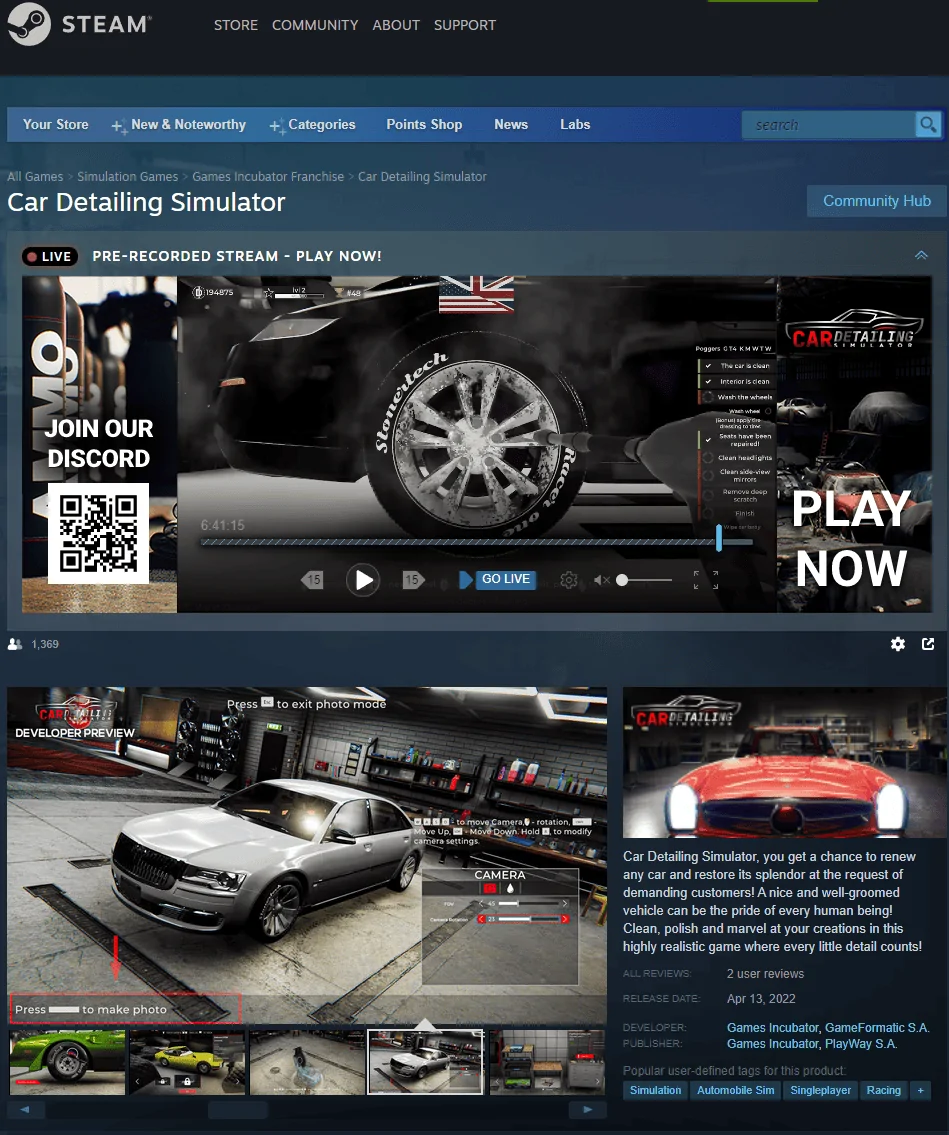Screen dimensions: 949x1135
Task: Seek on the stream progress bar
Action: click(476, 541)
